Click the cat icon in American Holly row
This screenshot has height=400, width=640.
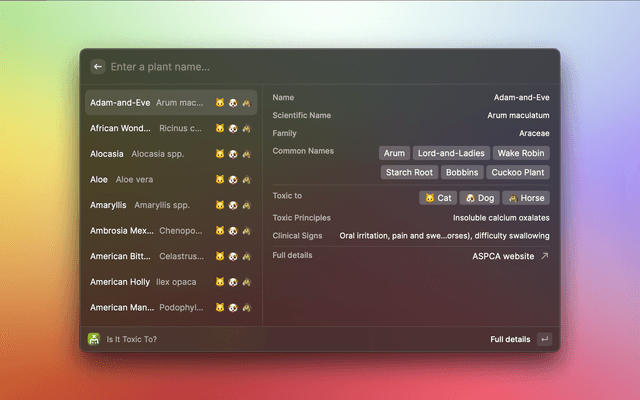click(220, 282)
